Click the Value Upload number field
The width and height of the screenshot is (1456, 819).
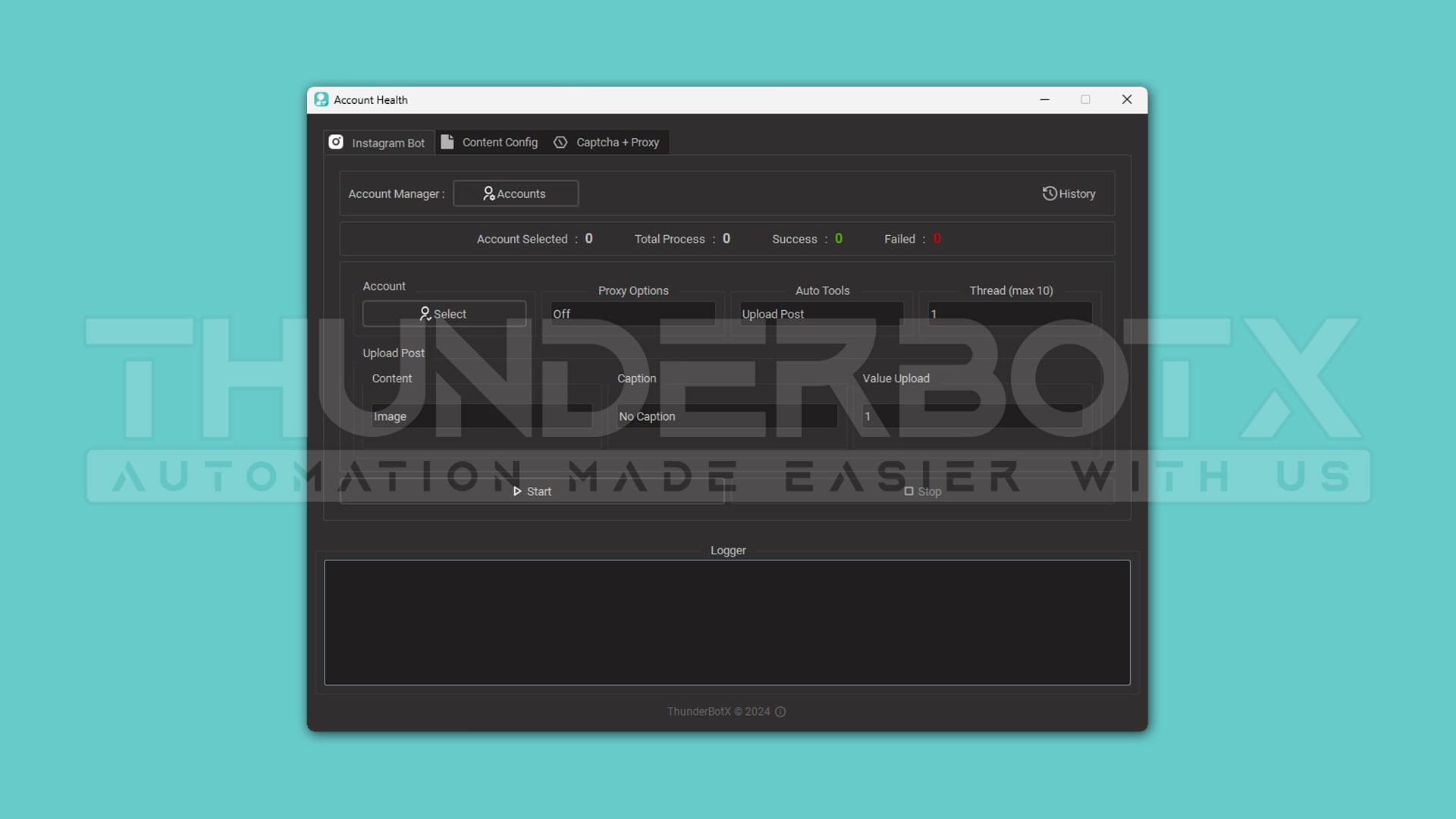[x=972, y=416]
